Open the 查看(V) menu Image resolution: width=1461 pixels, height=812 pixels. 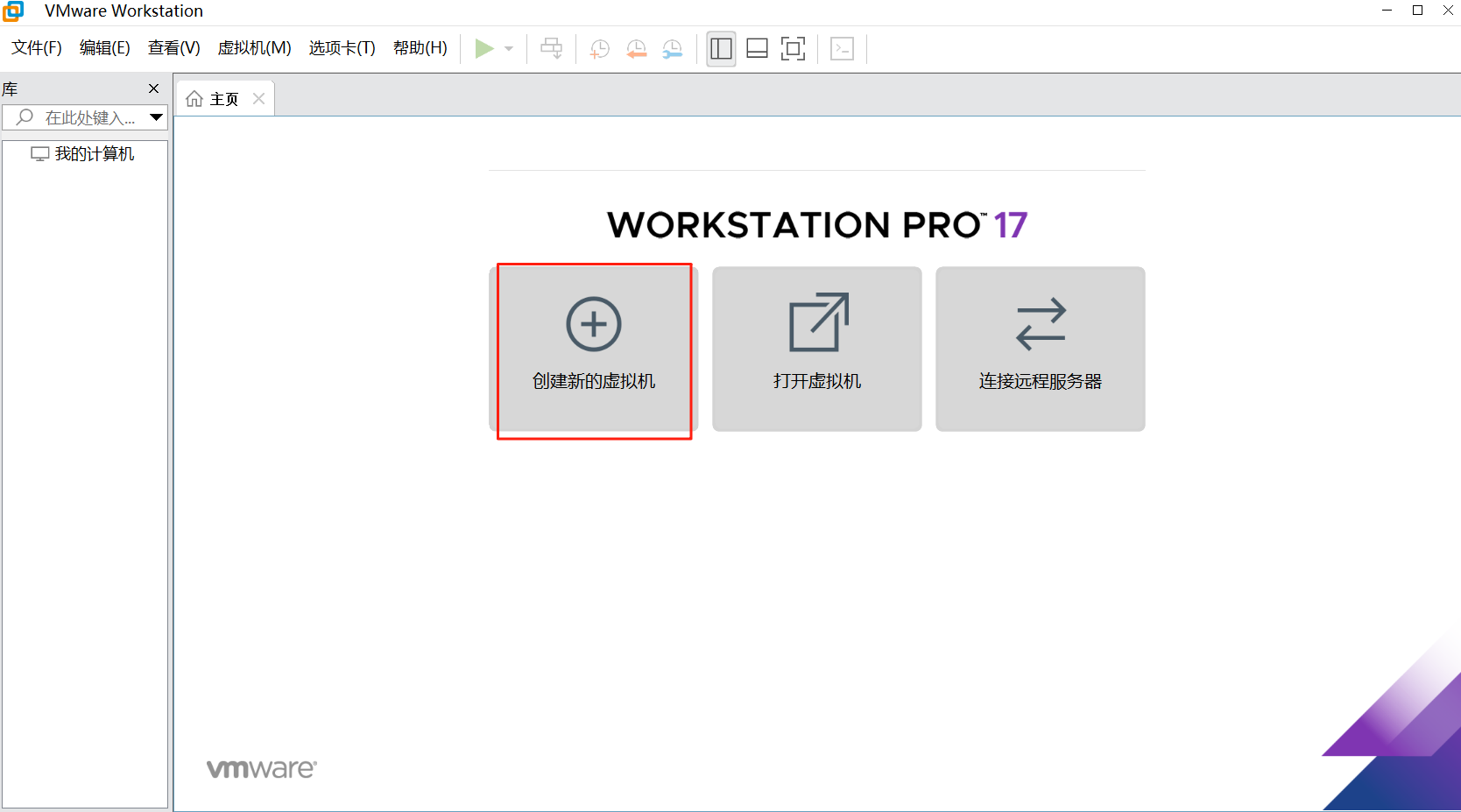[174, 48]
